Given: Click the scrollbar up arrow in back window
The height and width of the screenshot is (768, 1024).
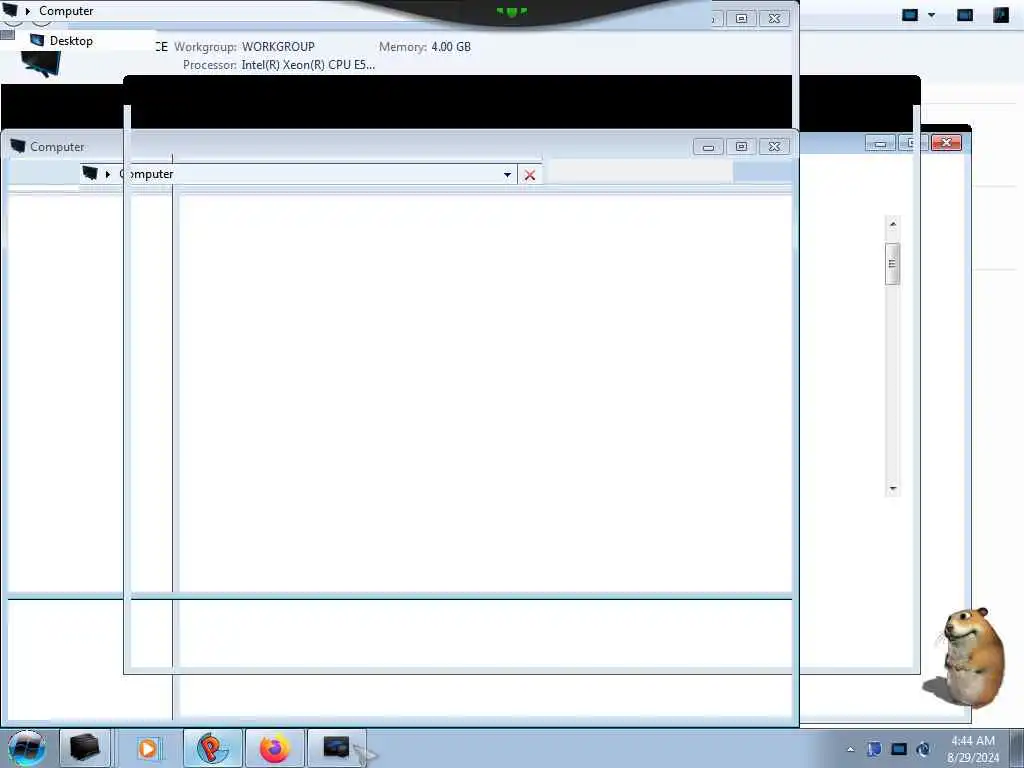Looking at the screenshot, I should pos(893,224).
